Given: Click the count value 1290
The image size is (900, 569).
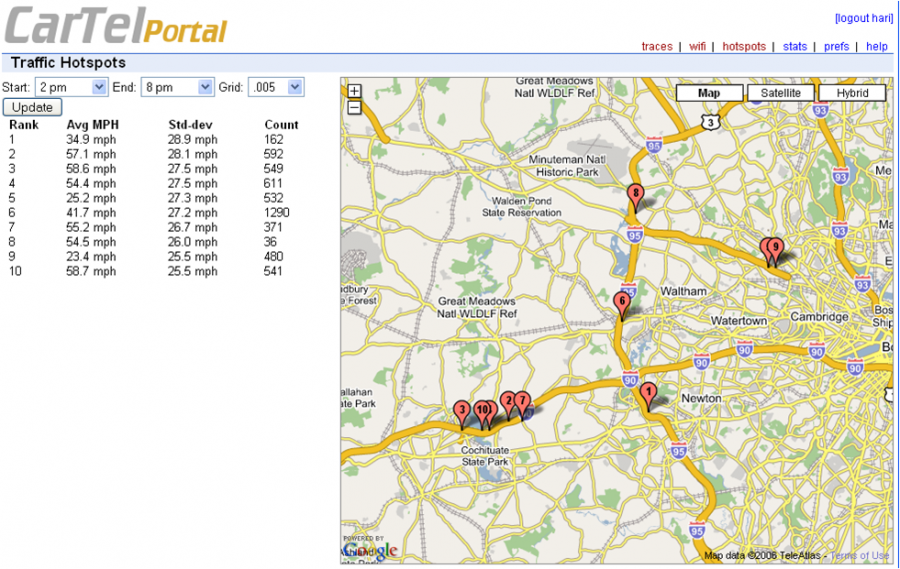Looking at the screenshot, I should pos(277,212).
